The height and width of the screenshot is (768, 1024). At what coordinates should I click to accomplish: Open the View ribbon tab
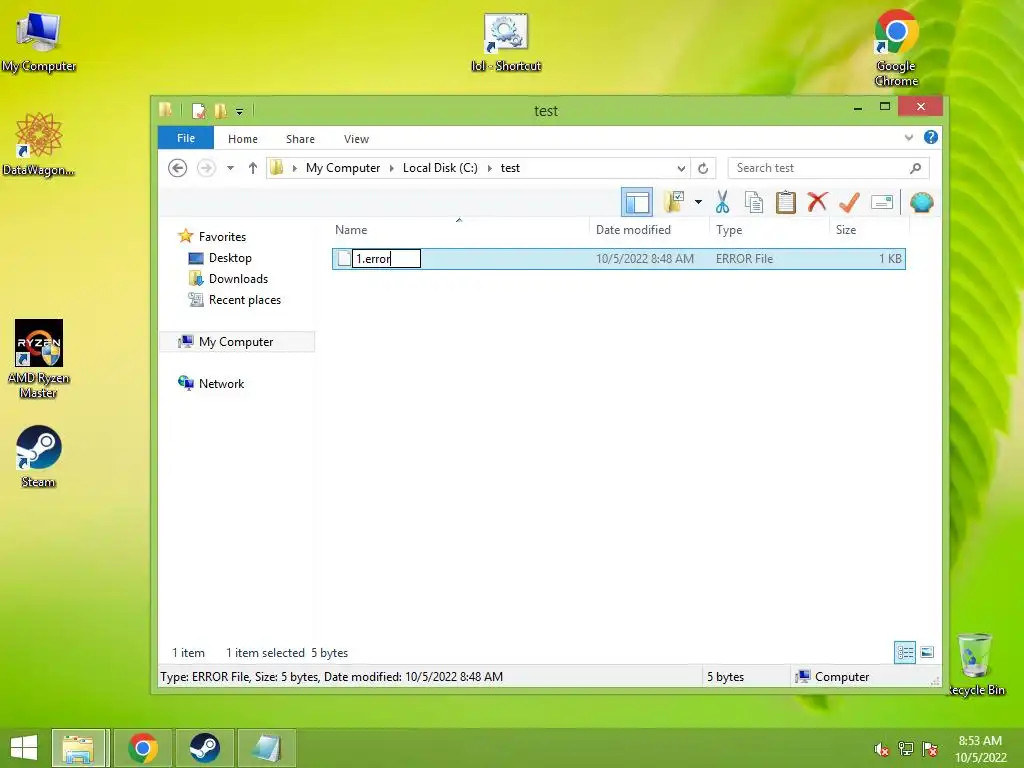[357, 138]
